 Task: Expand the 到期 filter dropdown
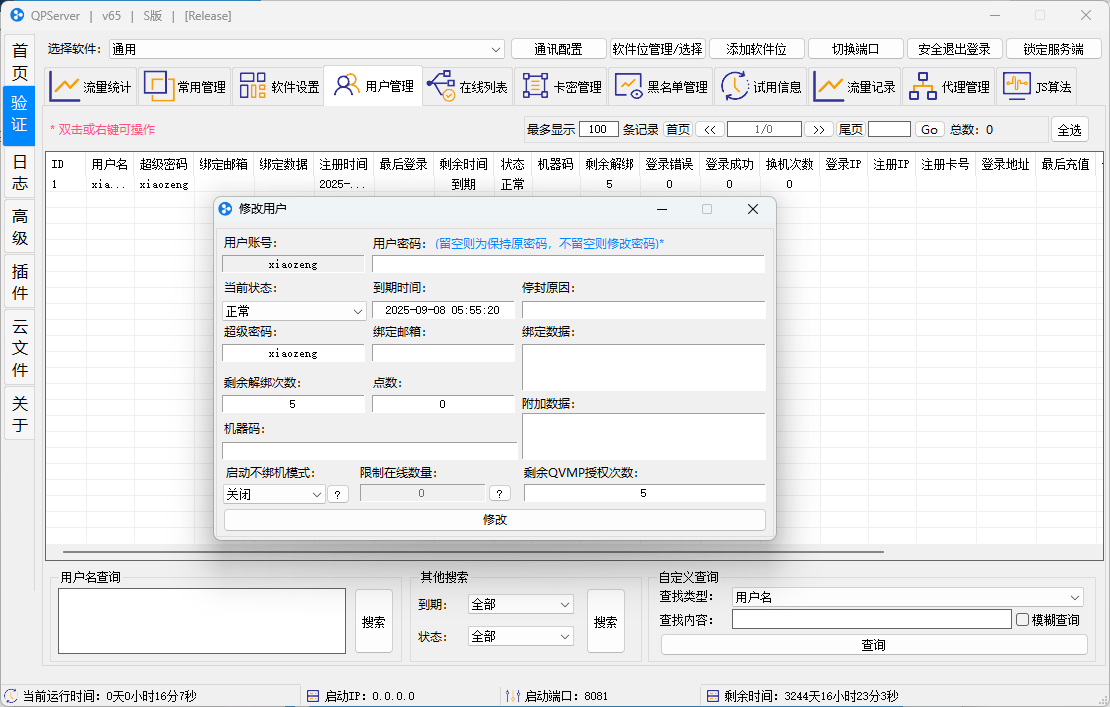(x=520, y=604)
